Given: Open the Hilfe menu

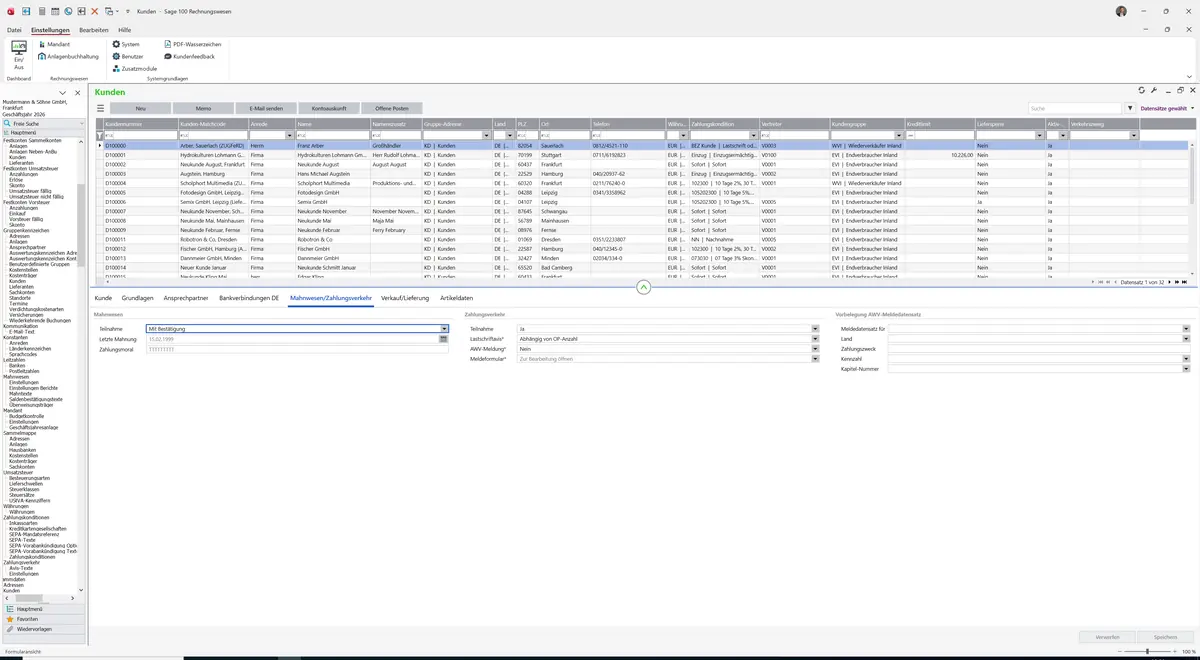Looking at the screenshot, I should tap(125, 30).
